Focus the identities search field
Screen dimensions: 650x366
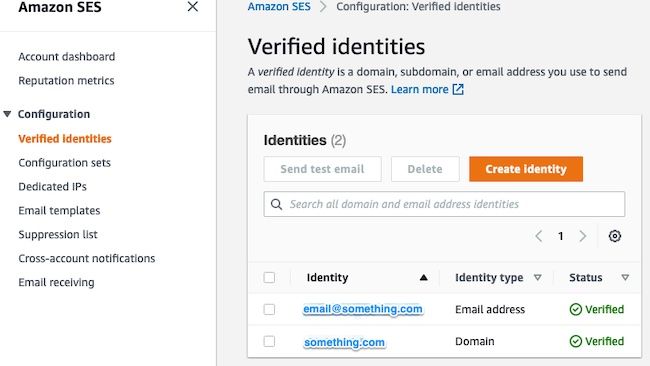pos(444,204)
